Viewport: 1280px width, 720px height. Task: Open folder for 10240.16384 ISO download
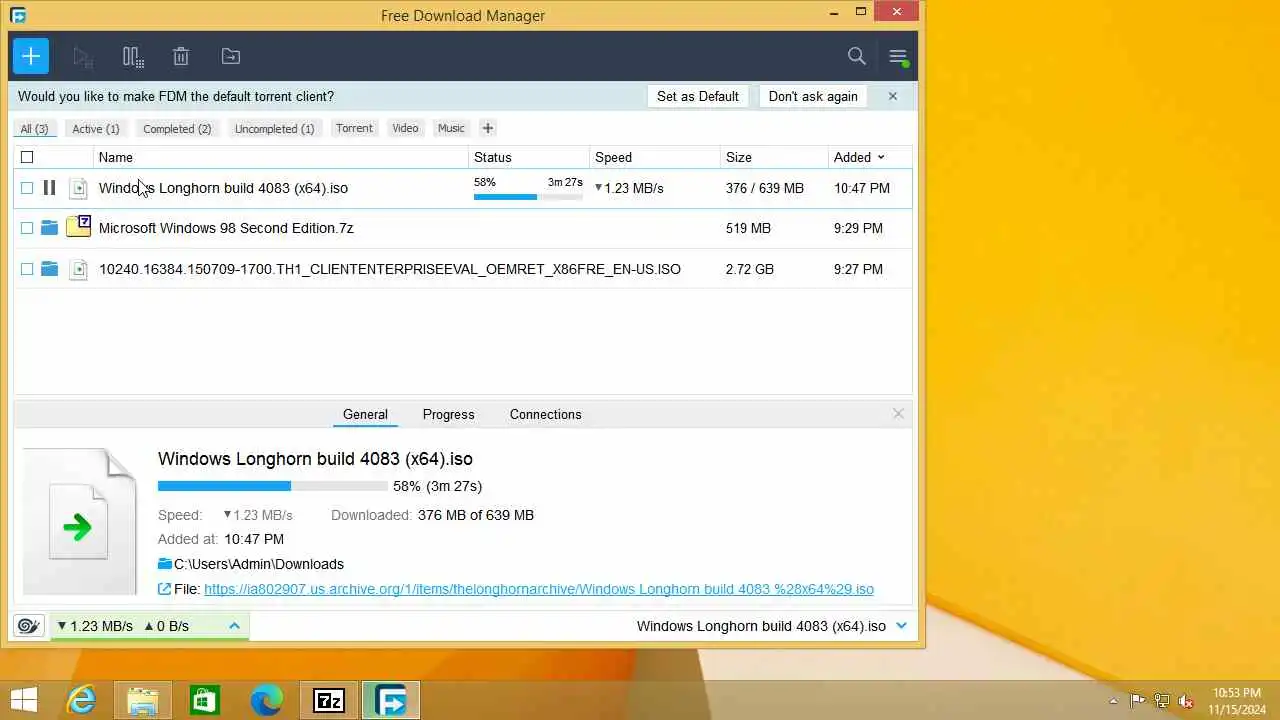[49, 269]
